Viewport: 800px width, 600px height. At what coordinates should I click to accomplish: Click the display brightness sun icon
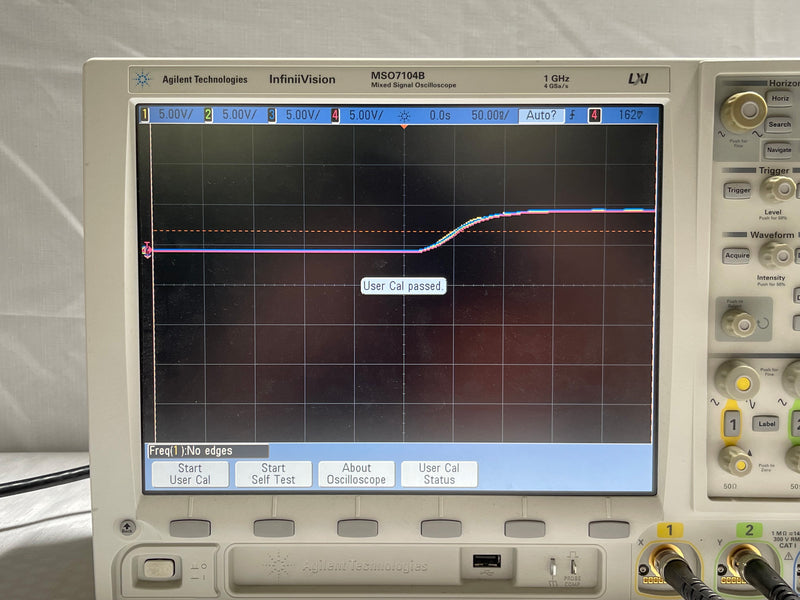coord(405,117)
